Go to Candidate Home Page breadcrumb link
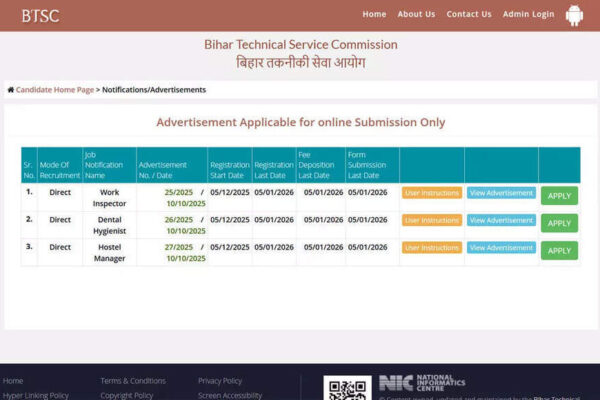The height and width of the screenshot is (400, 600). click(55, 90)
